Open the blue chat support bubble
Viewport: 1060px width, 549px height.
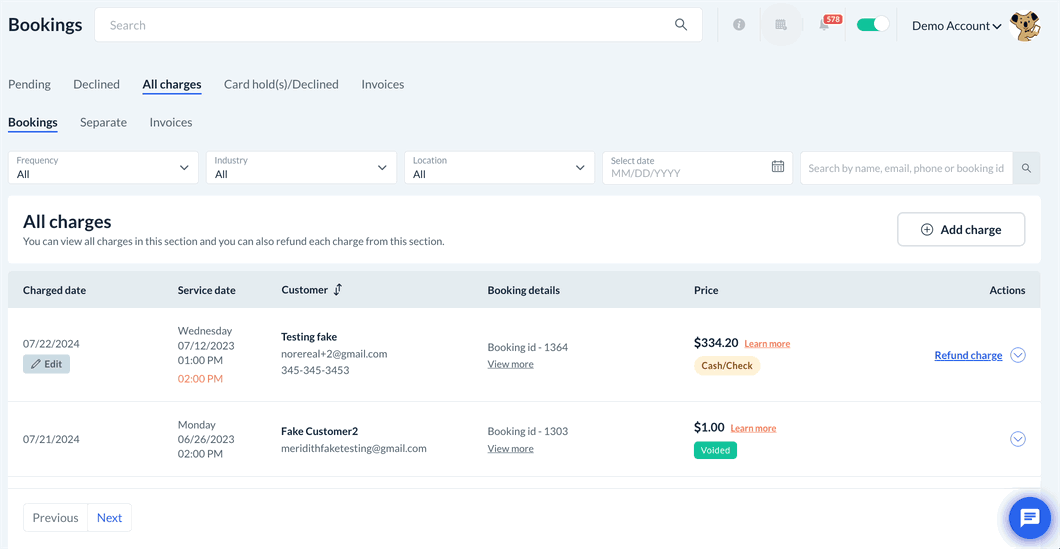[1029, 518]
